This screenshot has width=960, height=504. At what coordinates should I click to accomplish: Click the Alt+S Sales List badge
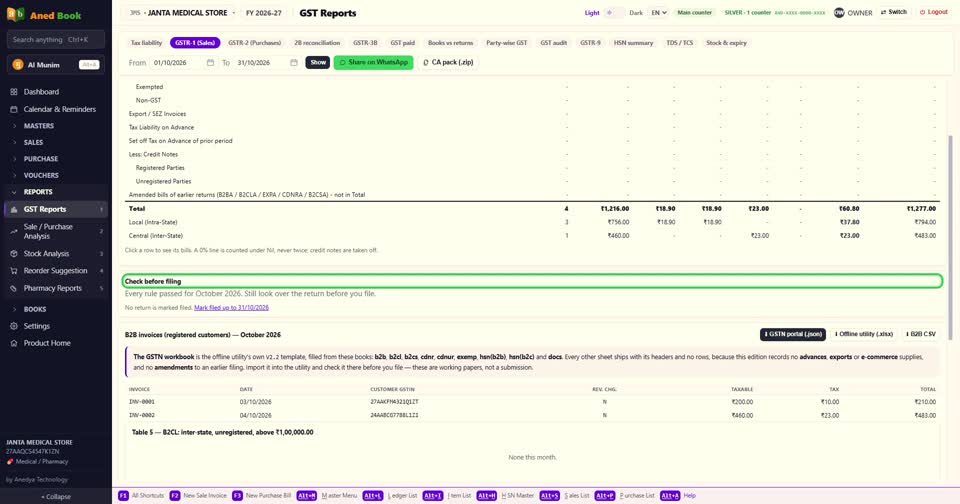(549, 495)
